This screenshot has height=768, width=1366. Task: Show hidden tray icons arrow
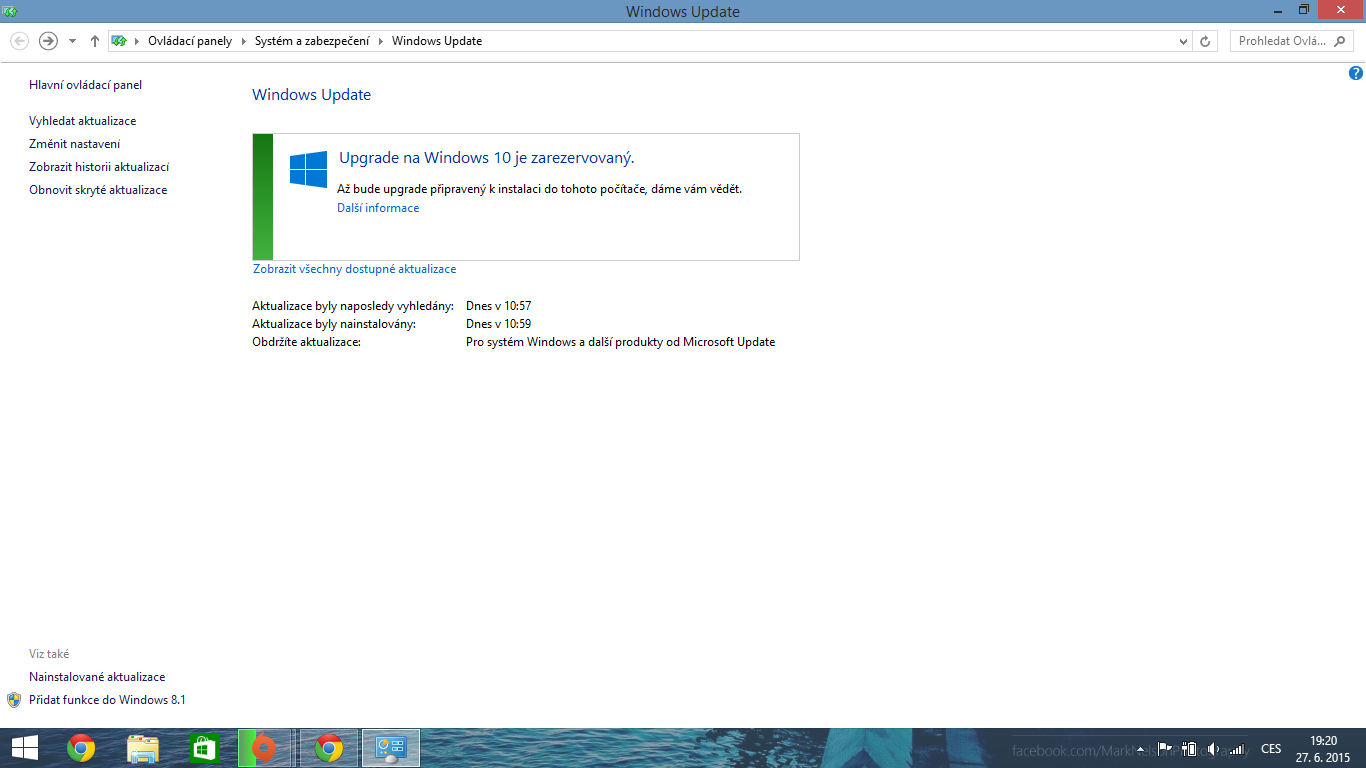(1141, 749)
